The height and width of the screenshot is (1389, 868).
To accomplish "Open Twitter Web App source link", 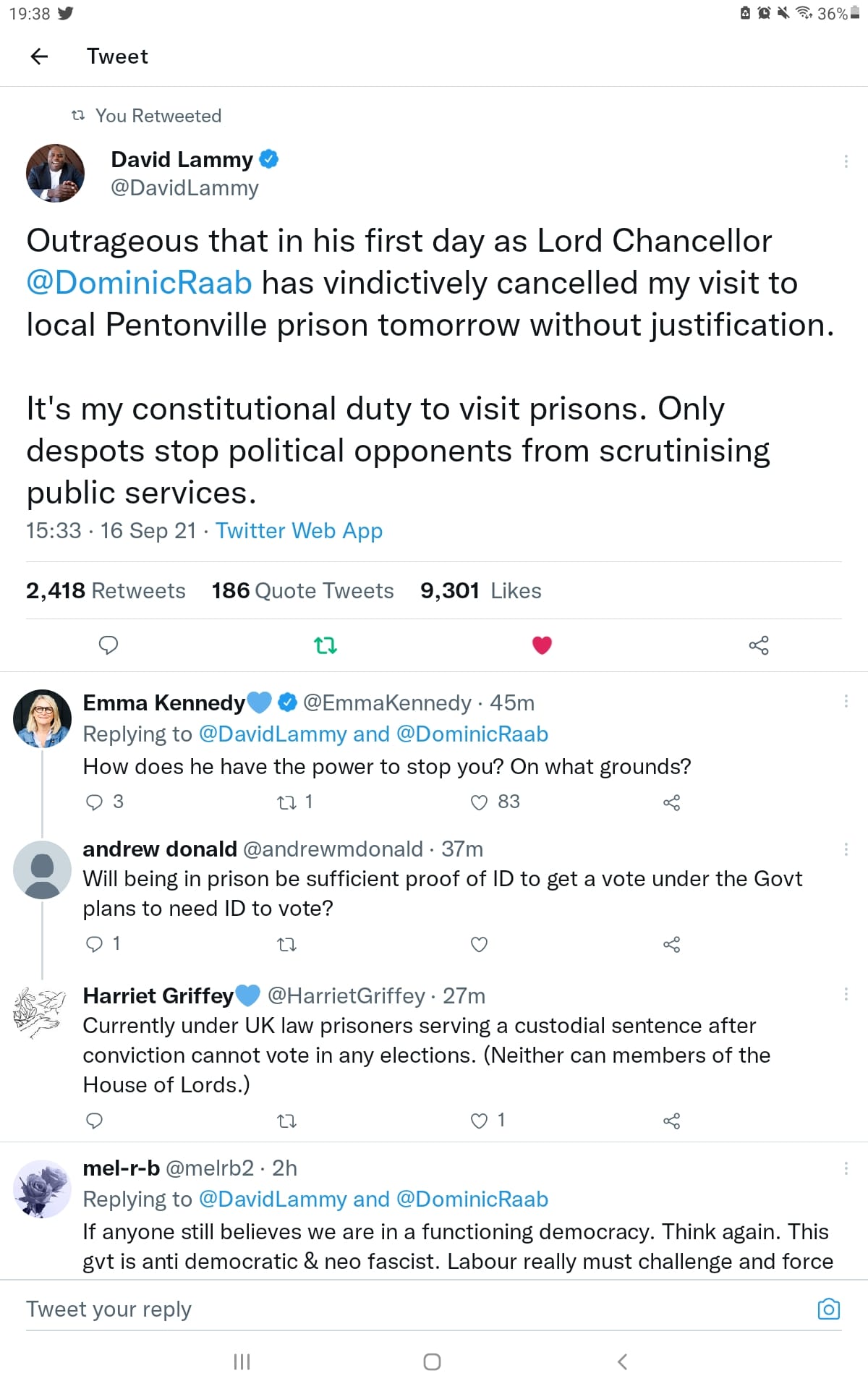I will (299, 531).
